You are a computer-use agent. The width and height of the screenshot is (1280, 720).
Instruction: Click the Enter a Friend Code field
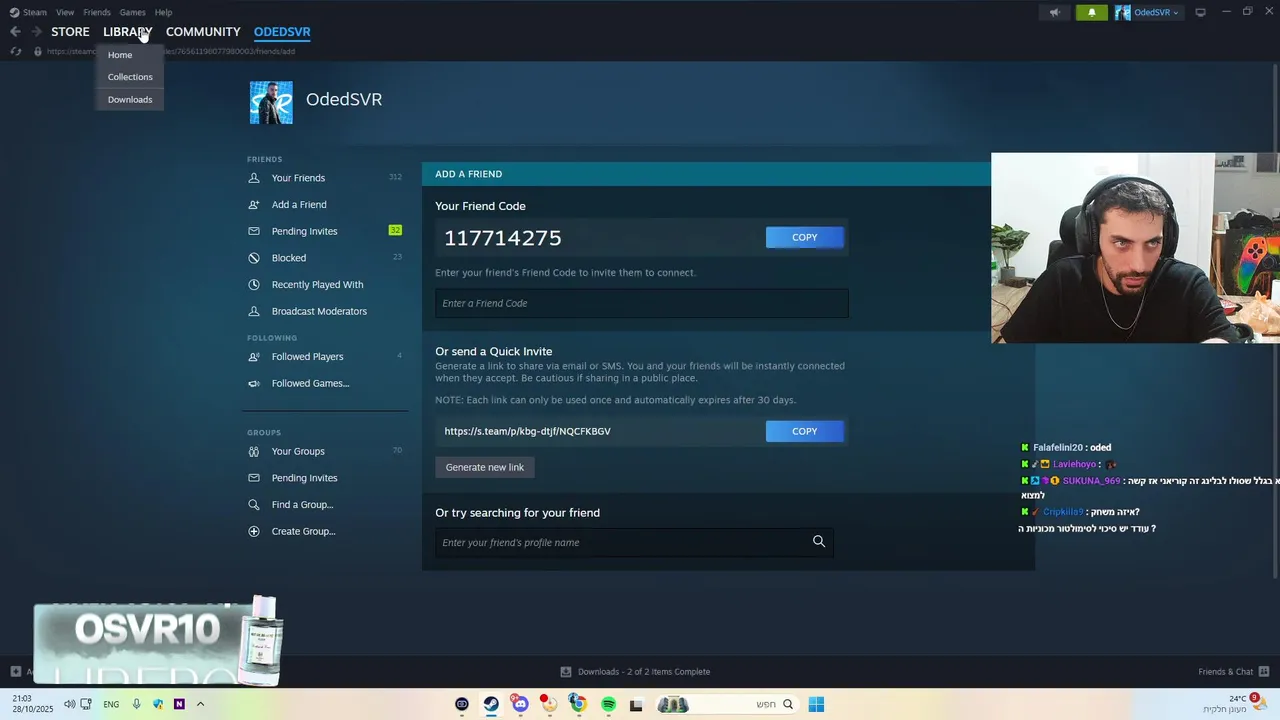[x=641, y=303]
